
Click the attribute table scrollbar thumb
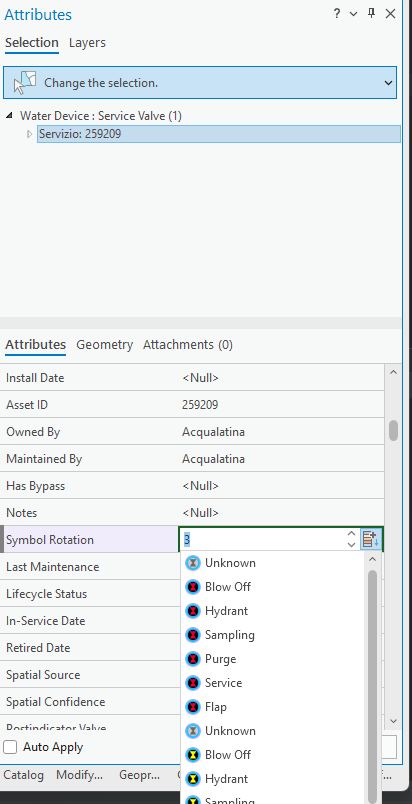click(x=393, y=431)
